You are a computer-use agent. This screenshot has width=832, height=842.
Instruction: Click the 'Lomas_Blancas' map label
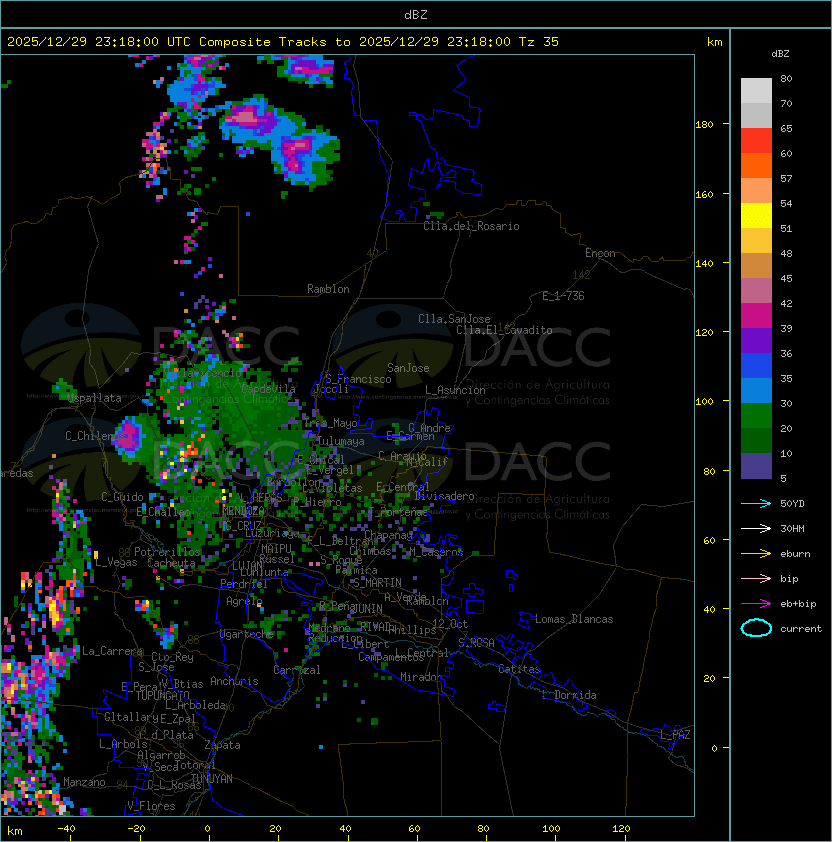pyautogui.click(x=574, y=619)
